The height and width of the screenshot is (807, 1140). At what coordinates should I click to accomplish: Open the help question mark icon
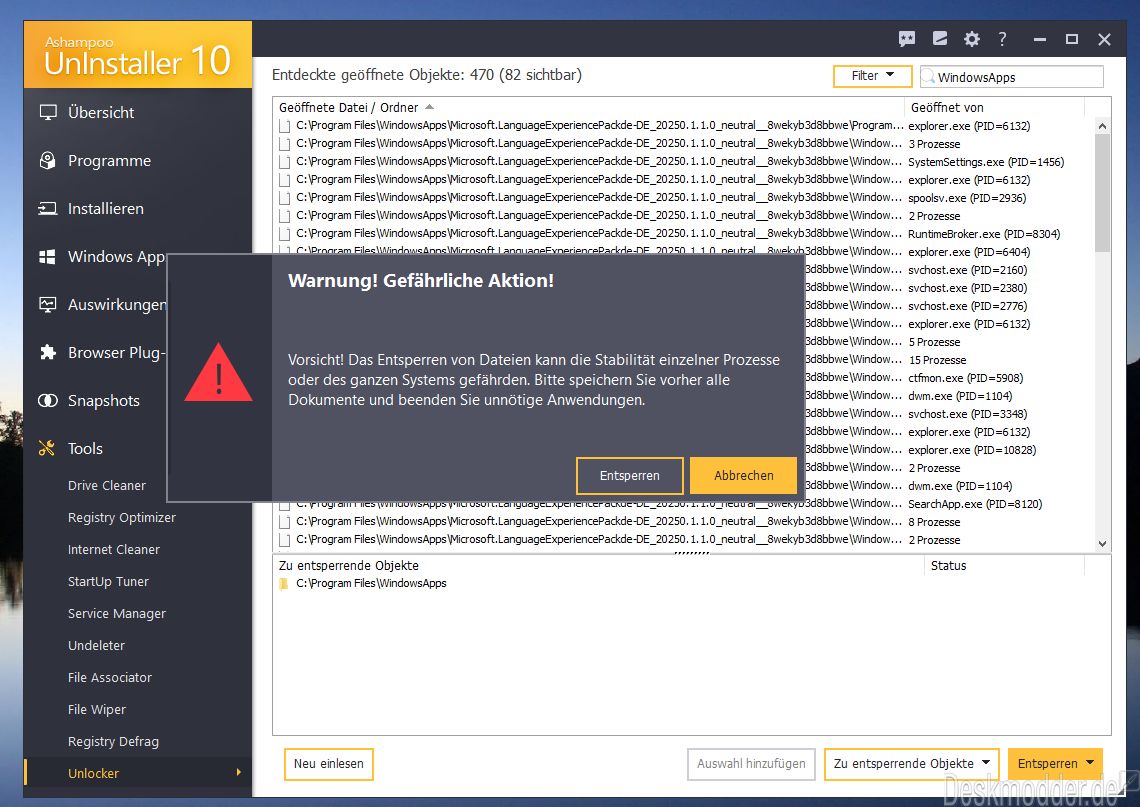click(x=1003, y=39)
